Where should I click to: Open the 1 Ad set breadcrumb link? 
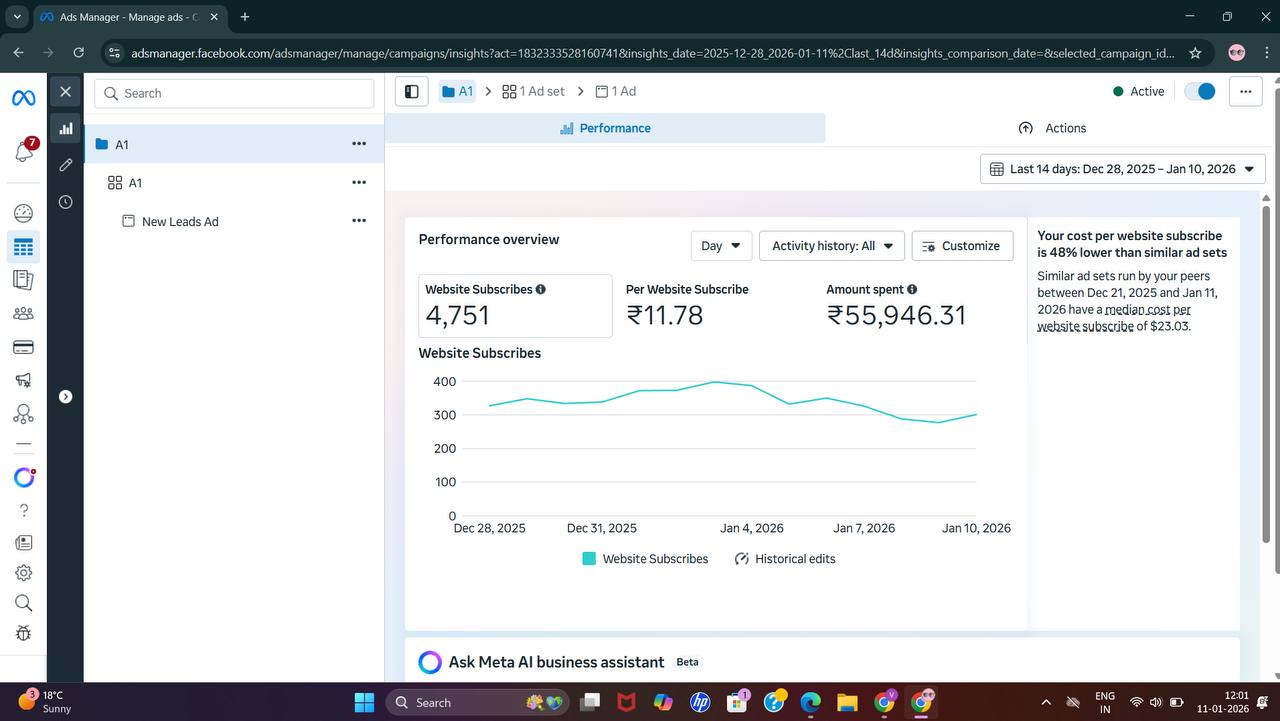click(x=533, y=91)
